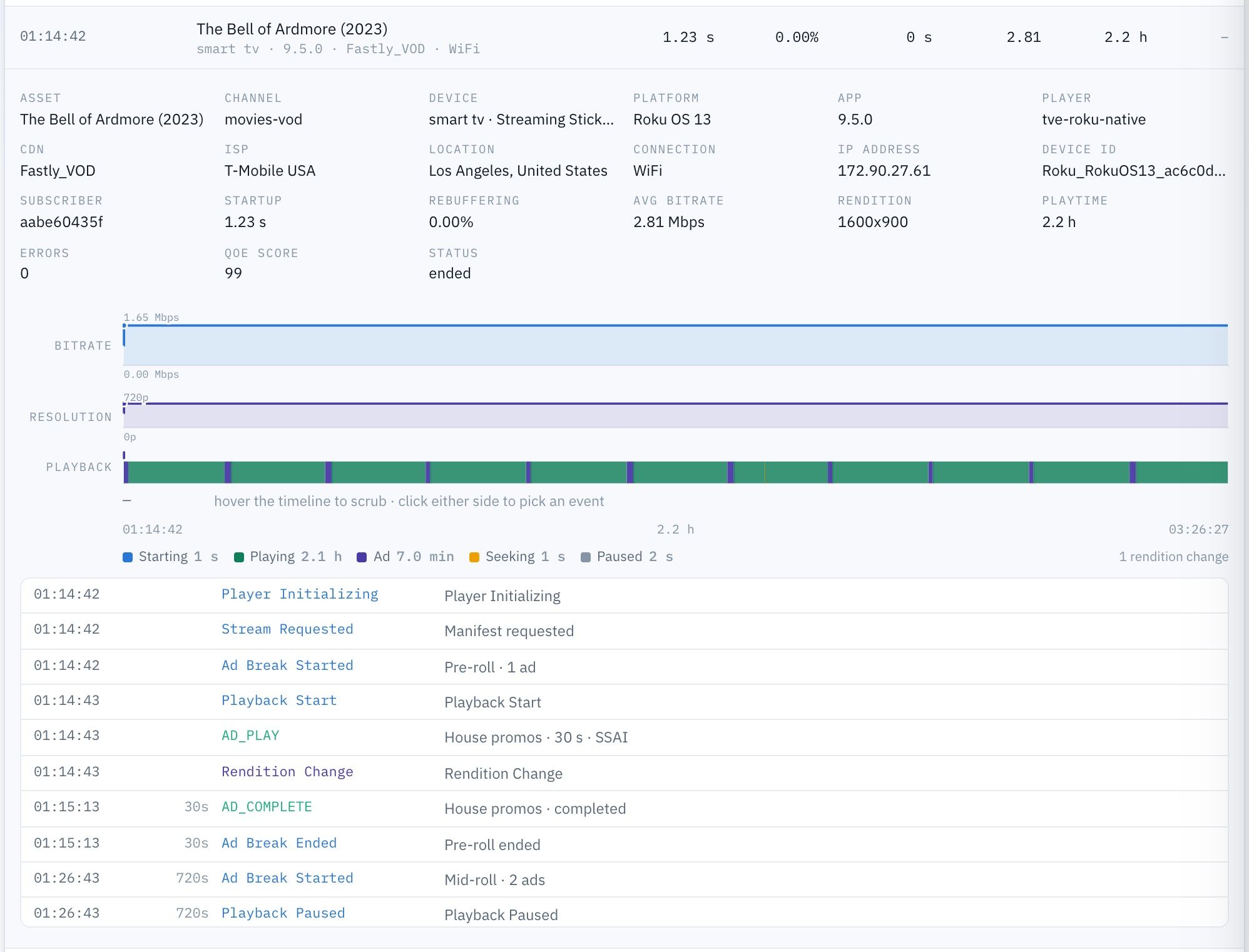Click the '1 rendition change' label

[x=1173, y=557]
